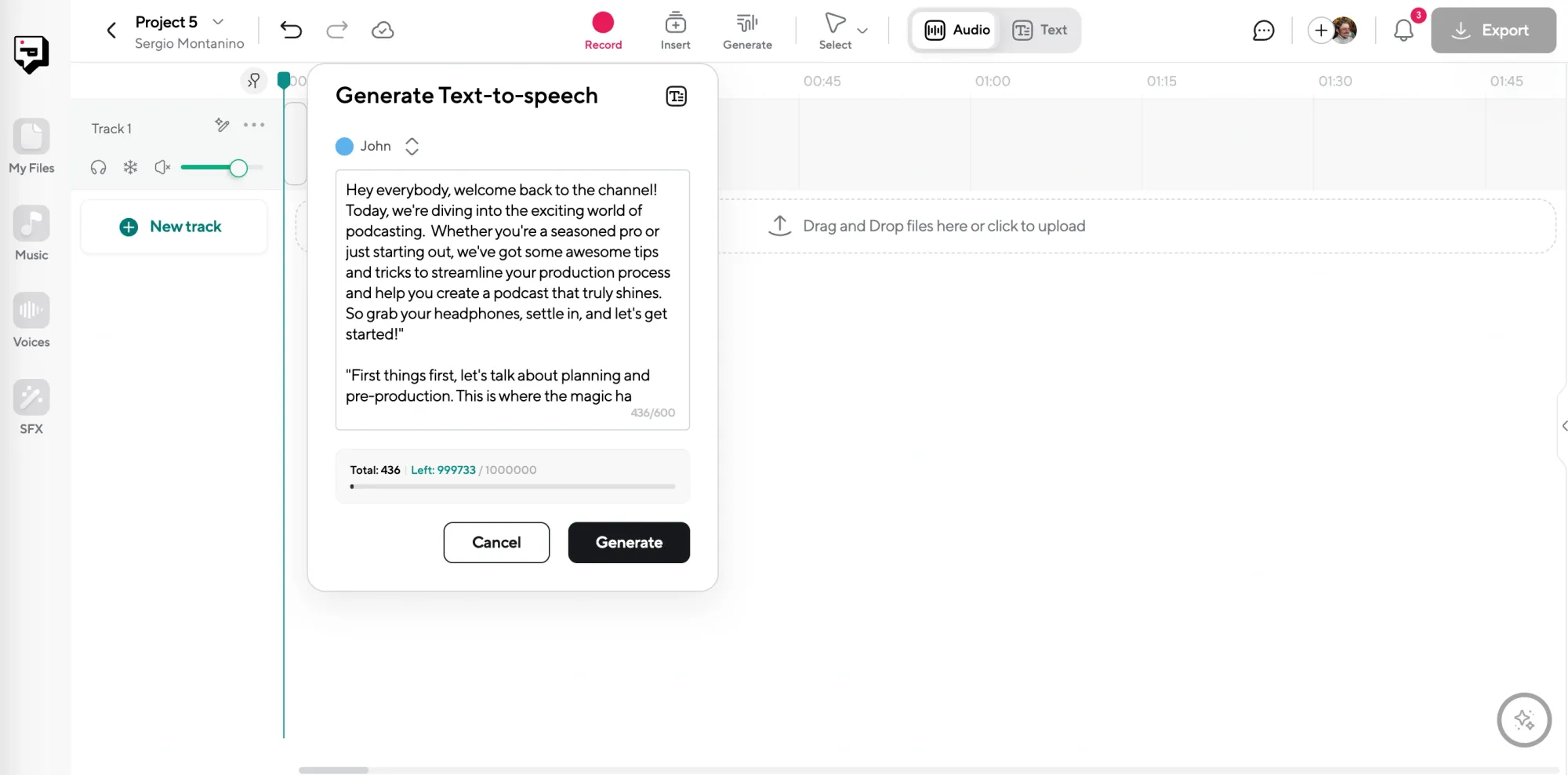Screen dimensions: 1568x775
Task: Click the cloud save icon
Action: pyautogui.click(x=383, y=30)
